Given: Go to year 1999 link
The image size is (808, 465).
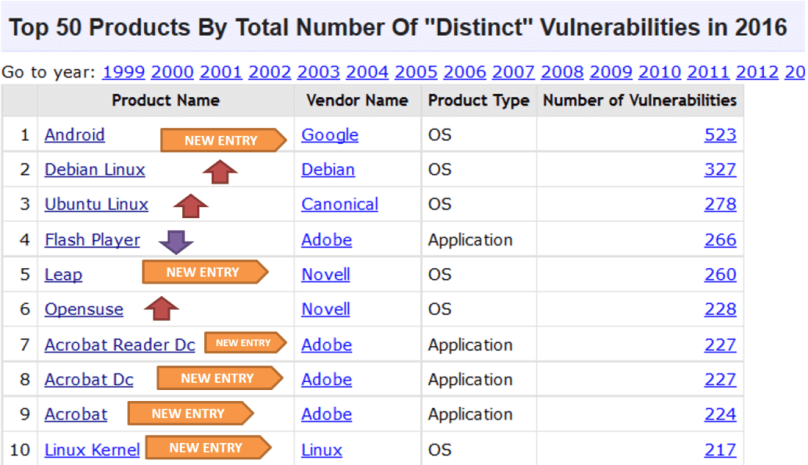Looking at the screenshot, I should click(x=124, y=72).
